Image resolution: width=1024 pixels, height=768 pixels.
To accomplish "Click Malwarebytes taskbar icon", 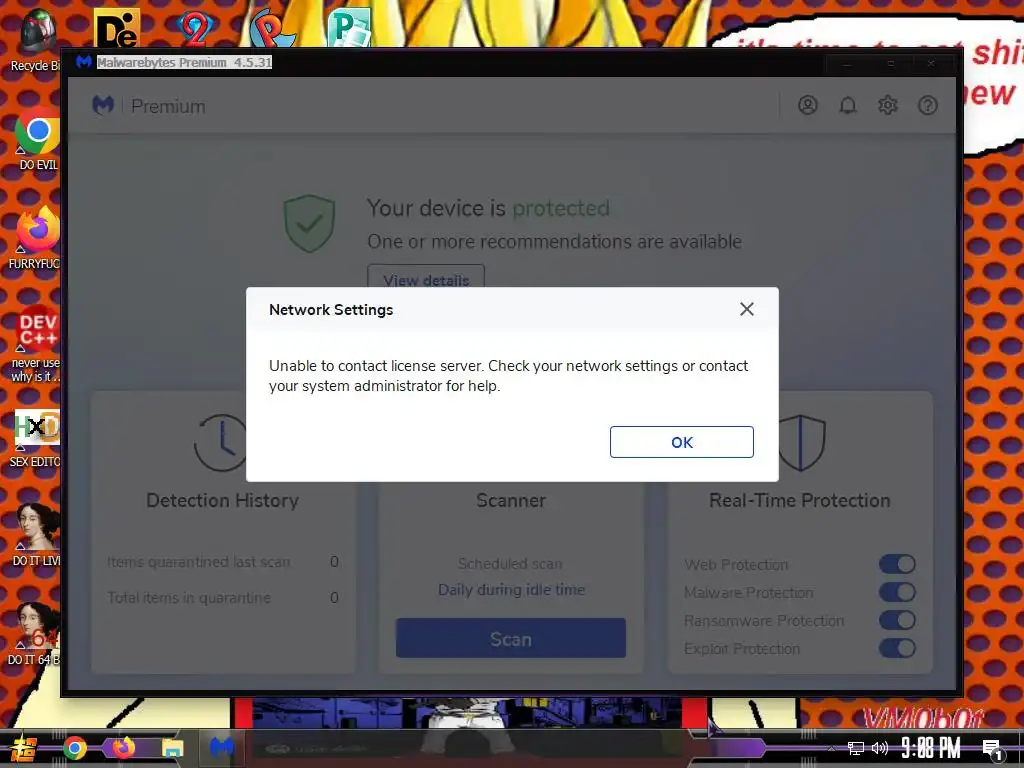I will (x=221, y=748).
